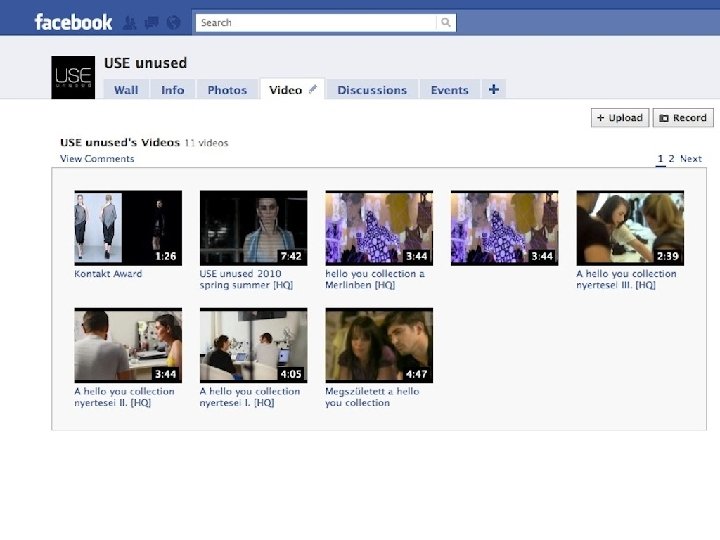
Task: Switch to the Events tab
Action: pyautogui.click(x=450, y=90)
